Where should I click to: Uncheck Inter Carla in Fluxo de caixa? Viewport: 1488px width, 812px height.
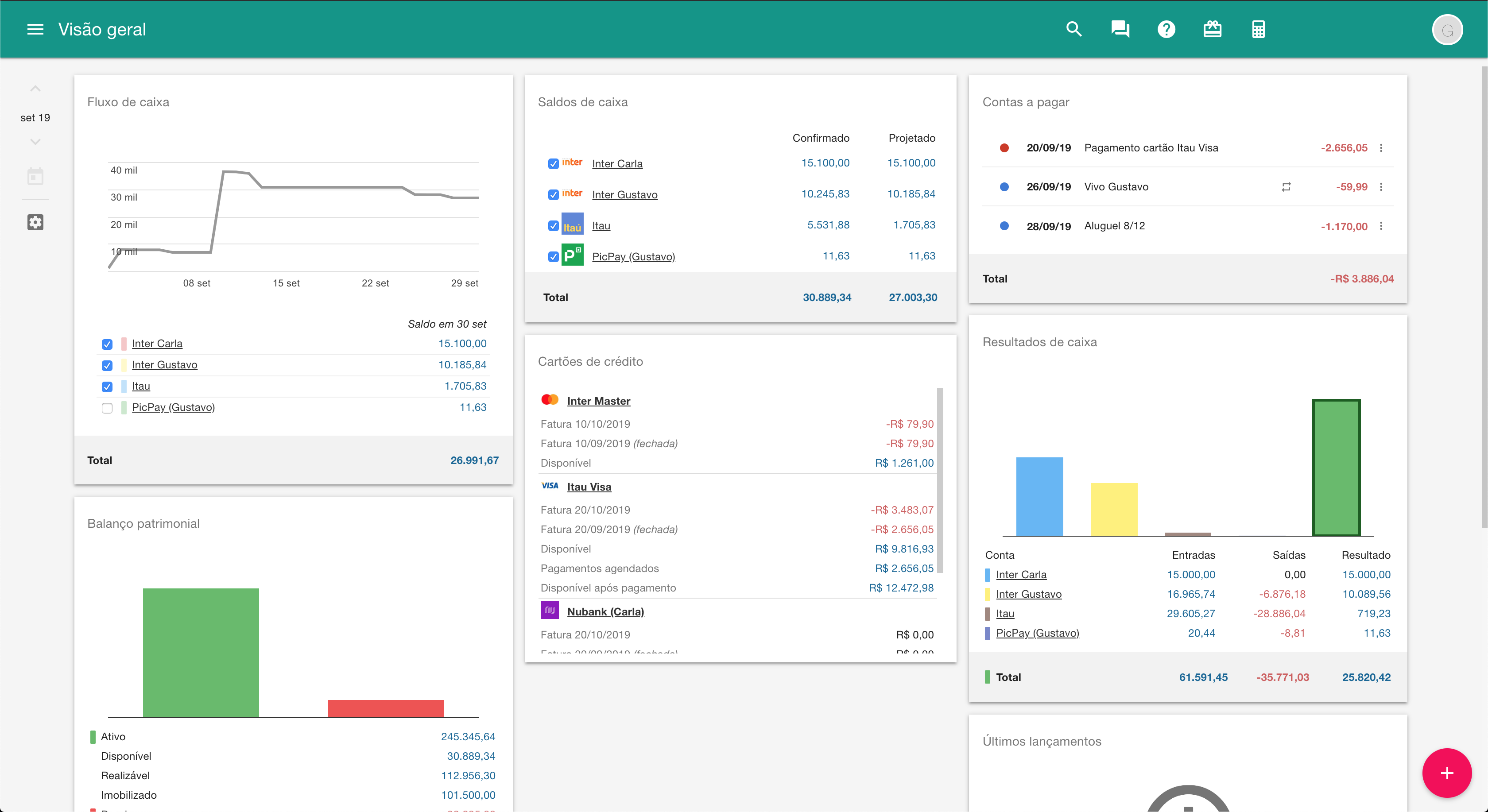[107, 344]
